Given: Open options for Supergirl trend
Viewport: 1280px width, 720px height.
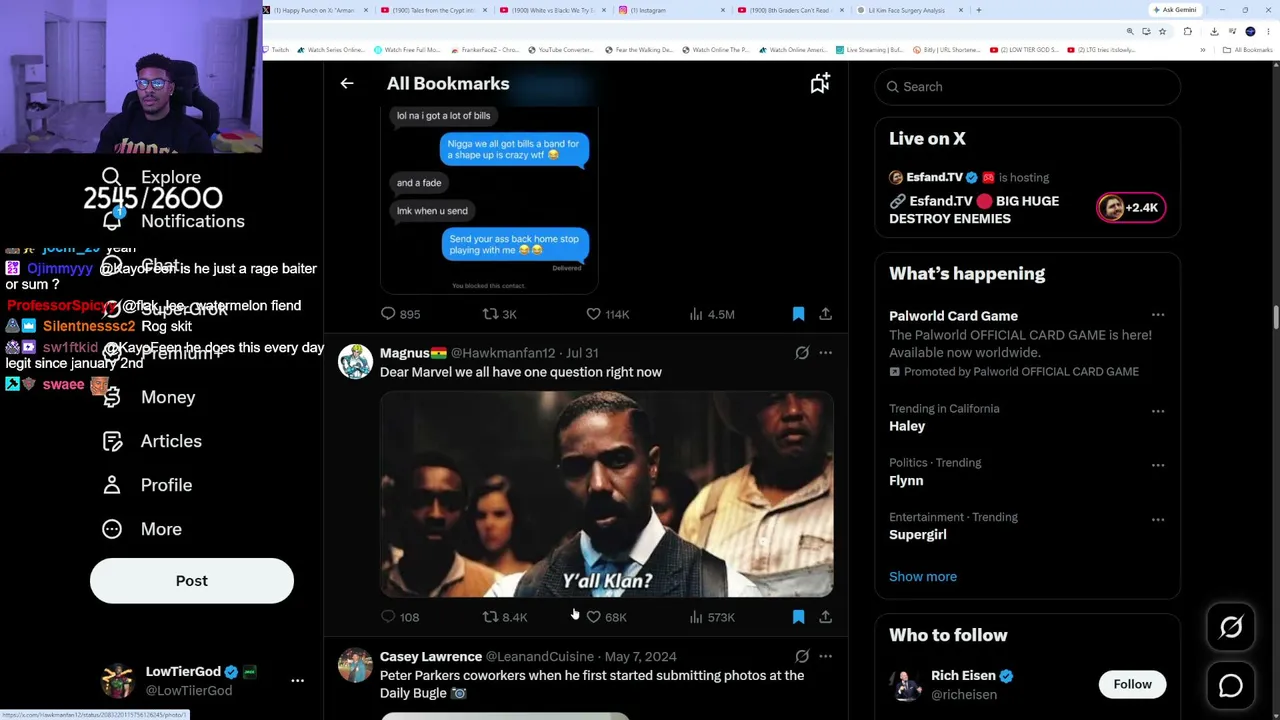Looking at the screenshot, I should [x=1157, y=519].
